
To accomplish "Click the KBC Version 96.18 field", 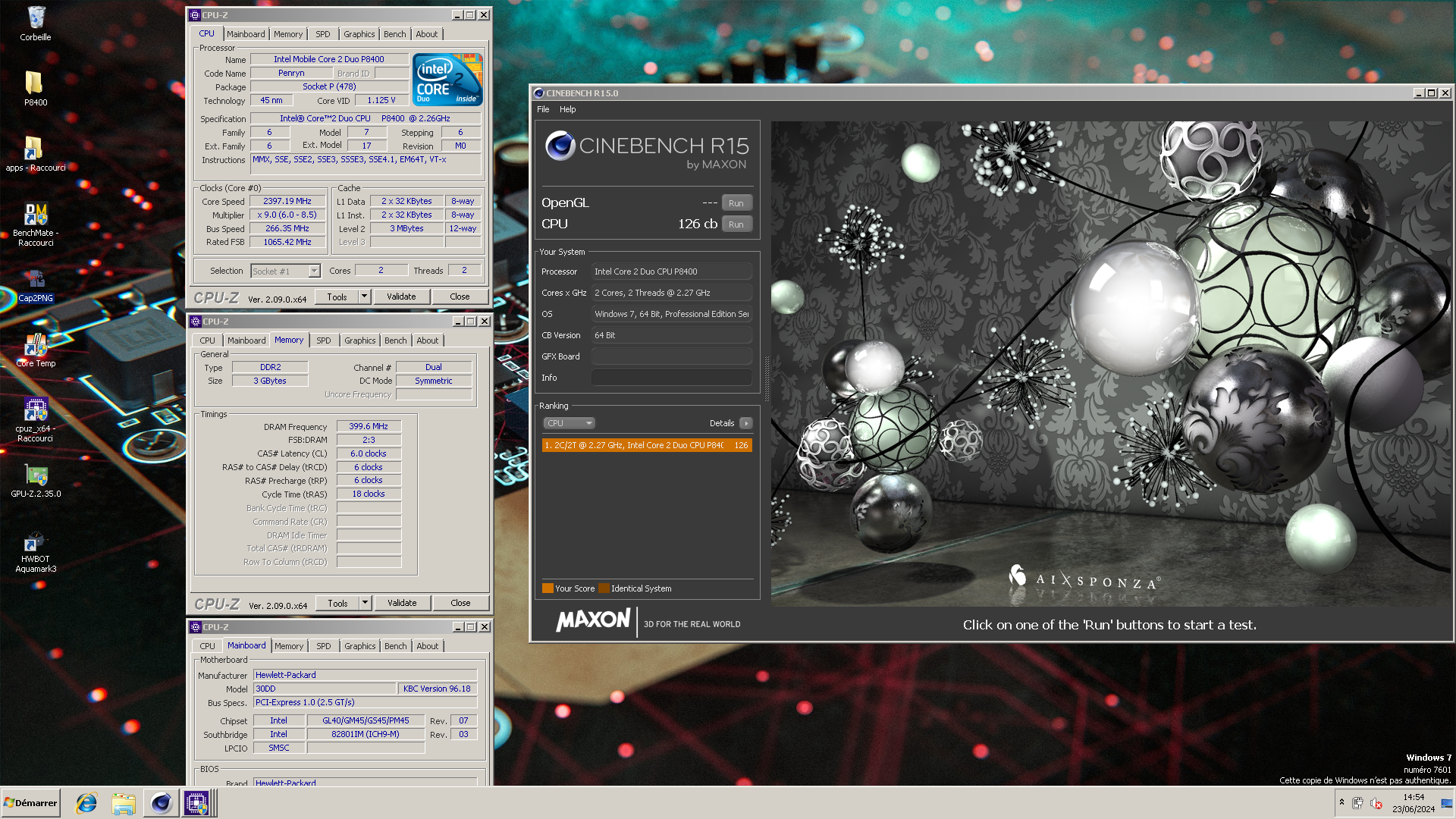I will [437, 689].
